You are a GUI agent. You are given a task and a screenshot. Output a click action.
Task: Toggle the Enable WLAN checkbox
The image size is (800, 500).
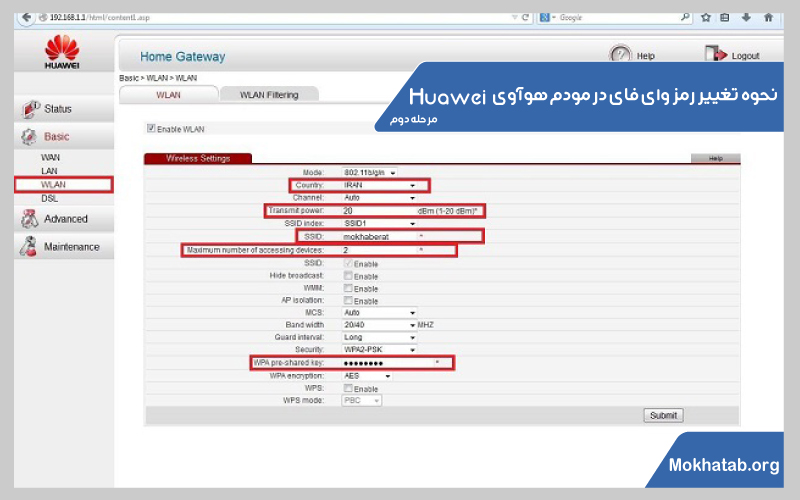tap(151, 128)
